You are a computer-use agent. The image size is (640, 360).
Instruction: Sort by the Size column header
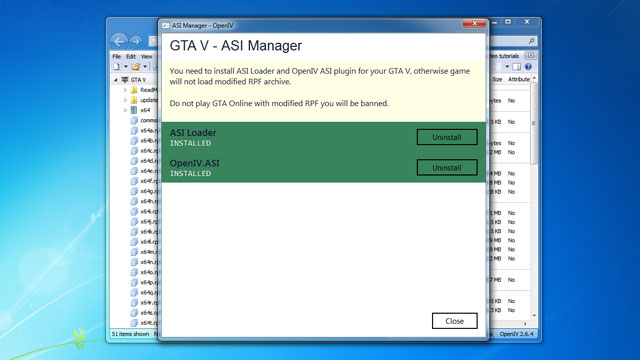[497, 79]
